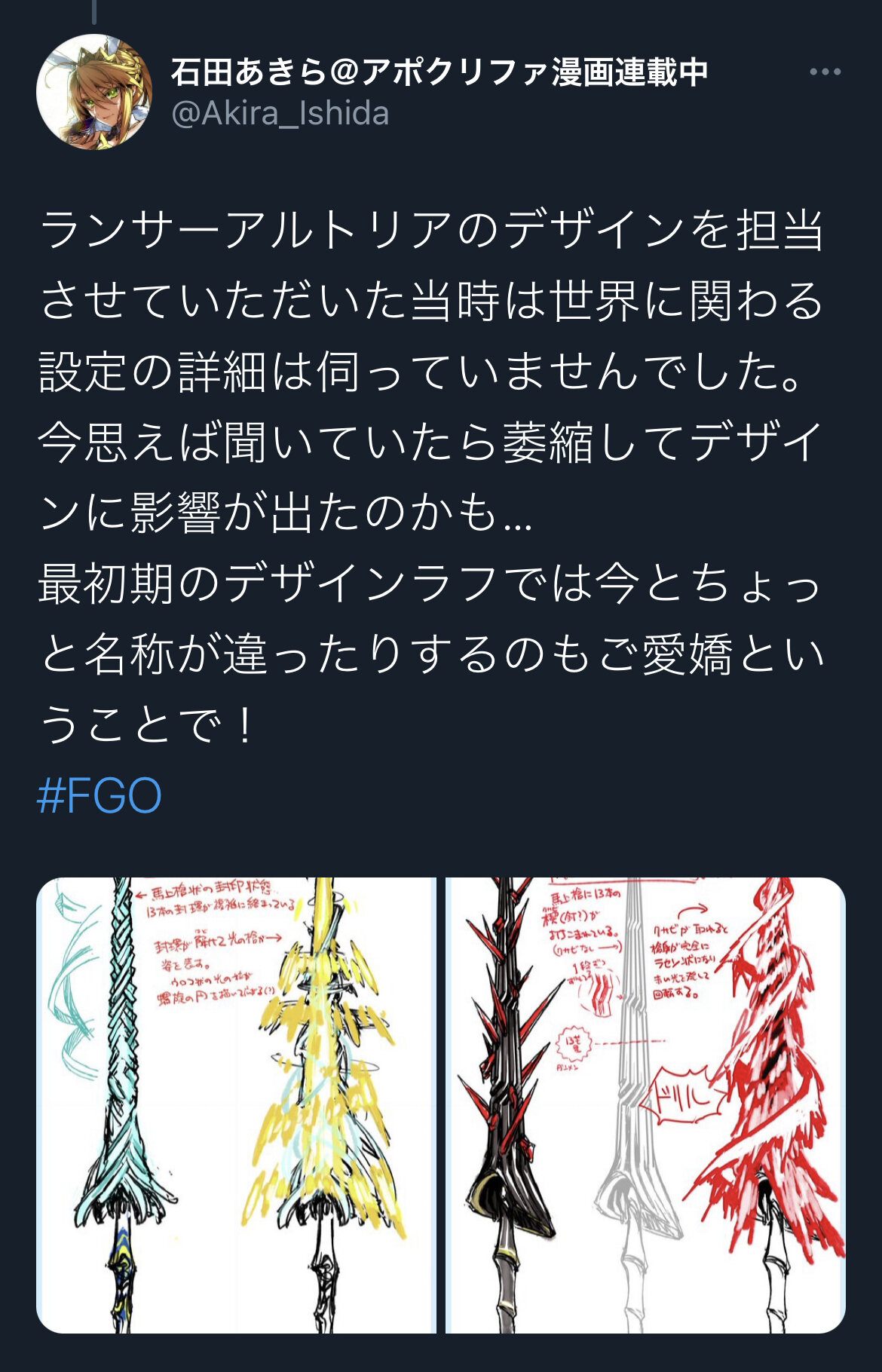The image size is (882, 1372).
Task: Select the tweet line 最初期のデザインラフでは
Action: [430, 583]
